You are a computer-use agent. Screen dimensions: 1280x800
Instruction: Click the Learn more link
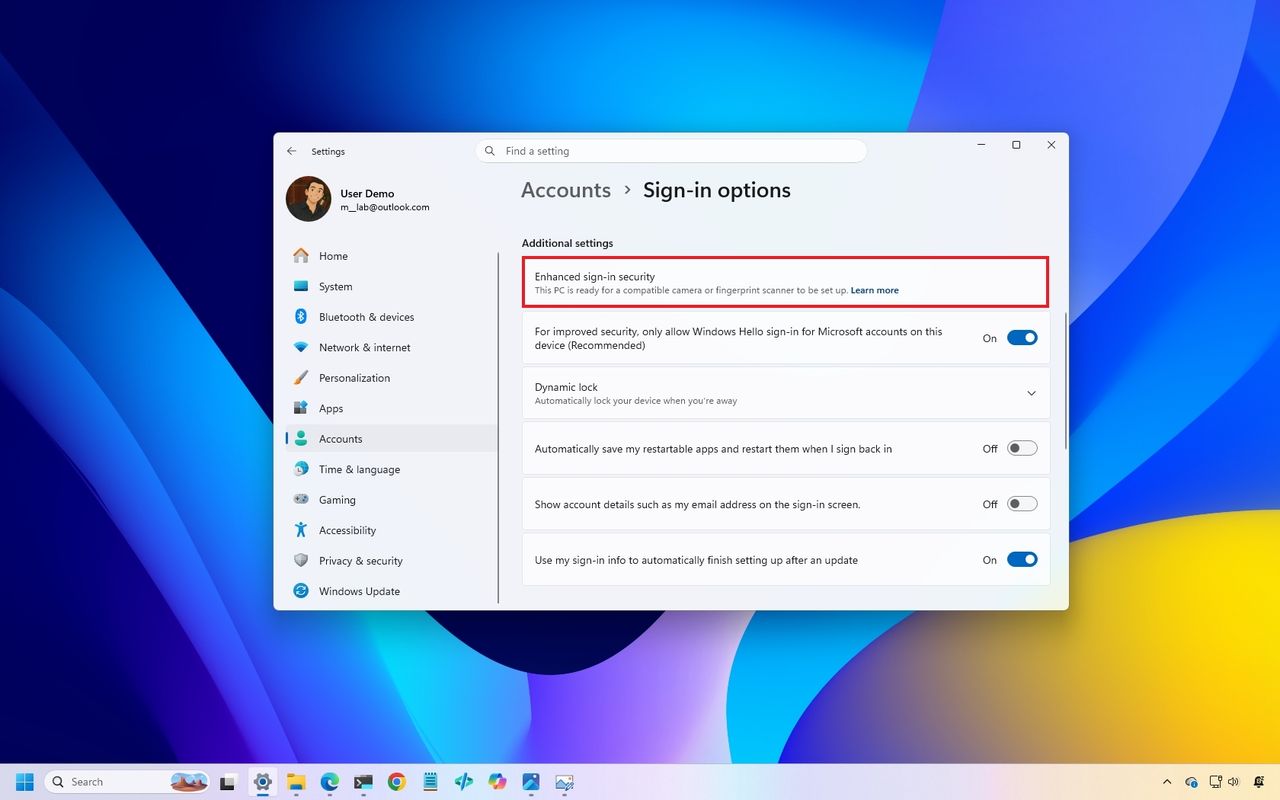pos(875,291)
